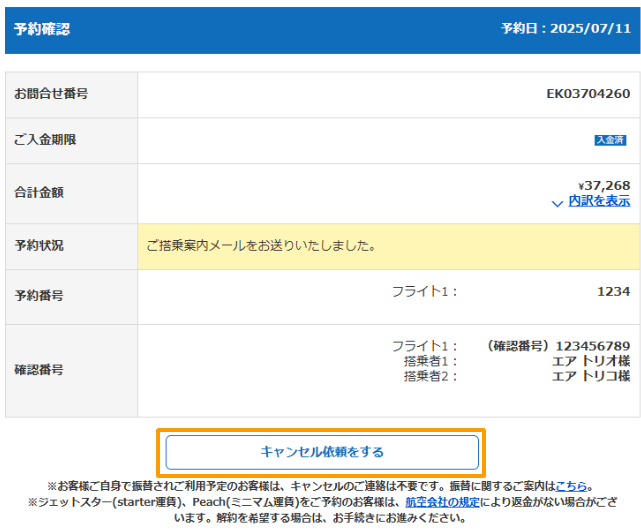Click the chevron arrow beside 内訳を表示
Image resolution: width=641 pixels, height=531 pixels.
click(x=558, y=202)
